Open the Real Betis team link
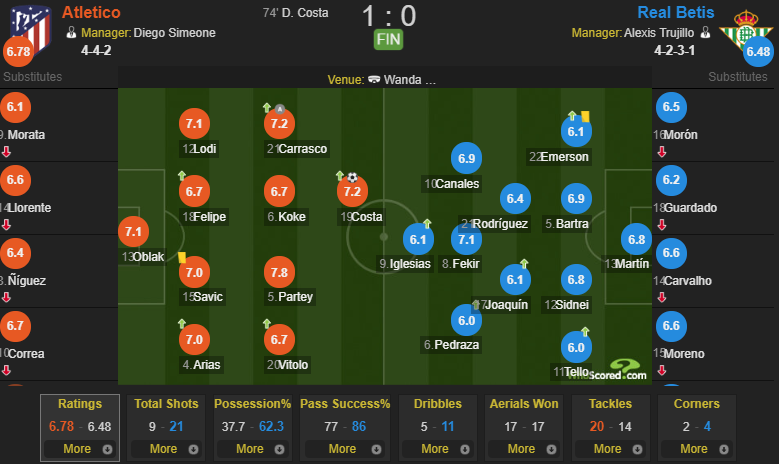Screen dimensions: 779x464 click(676, 12)
